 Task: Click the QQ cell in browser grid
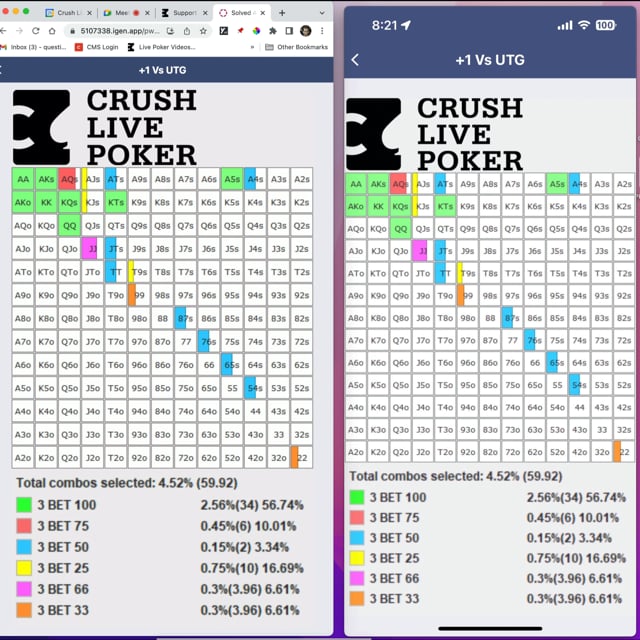pos(69,226)
